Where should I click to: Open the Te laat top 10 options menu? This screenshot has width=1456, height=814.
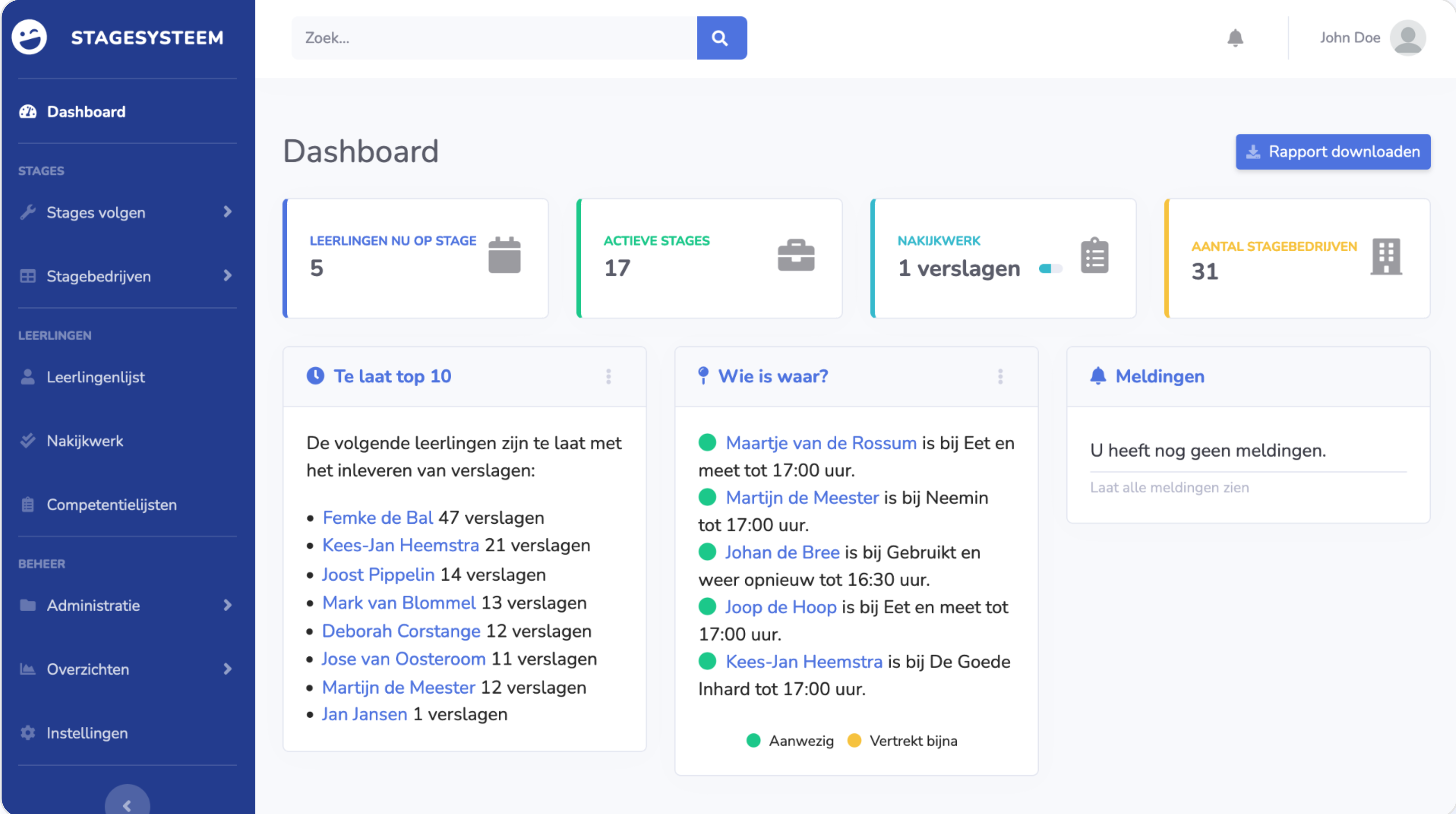[608, 376]
